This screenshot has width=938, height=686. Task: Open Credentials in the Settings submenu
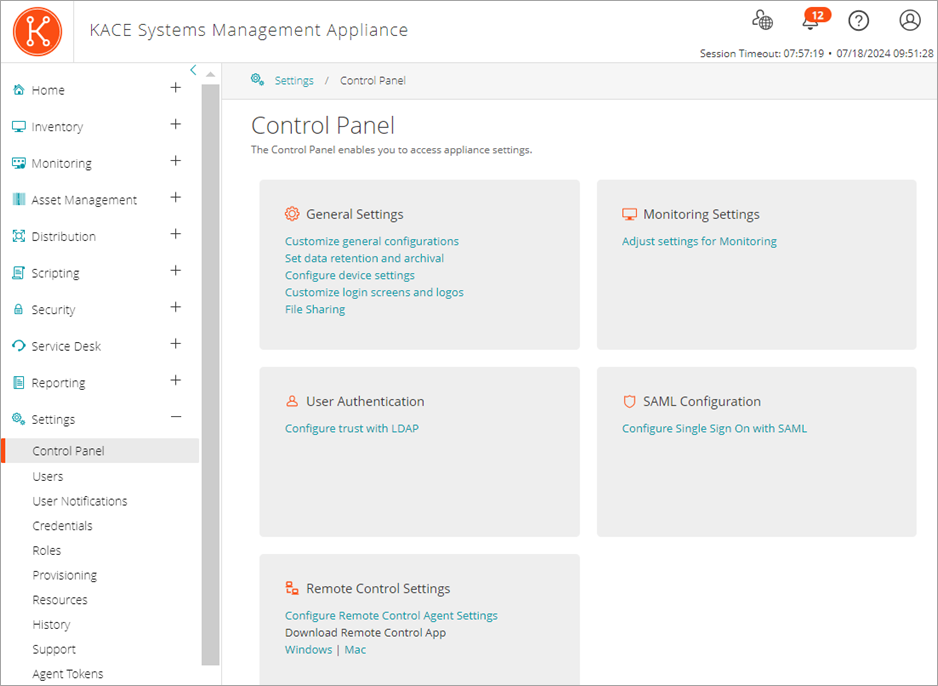tap(62, 526)
